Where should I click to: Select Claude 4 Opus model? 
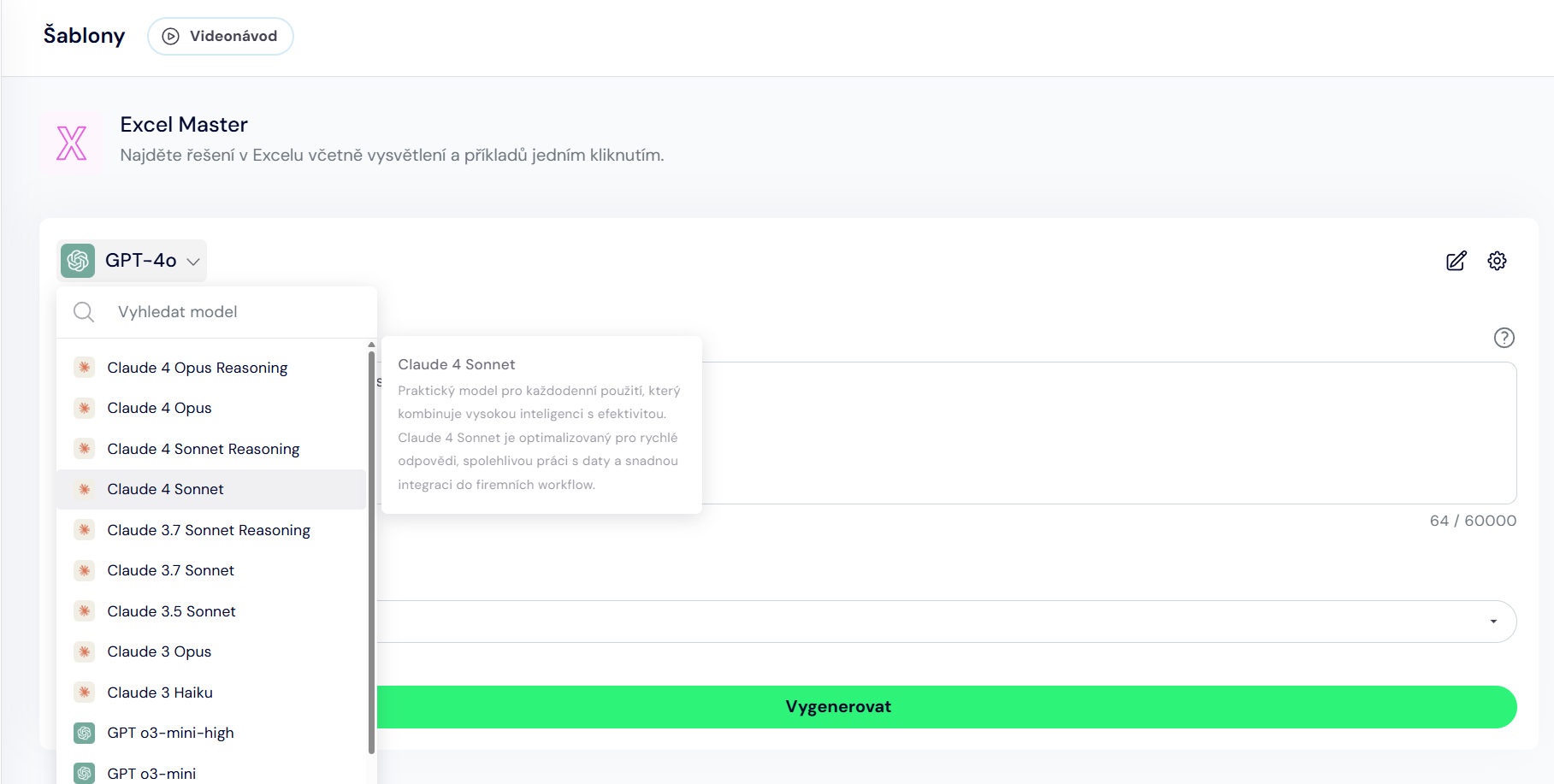[211, 408]
